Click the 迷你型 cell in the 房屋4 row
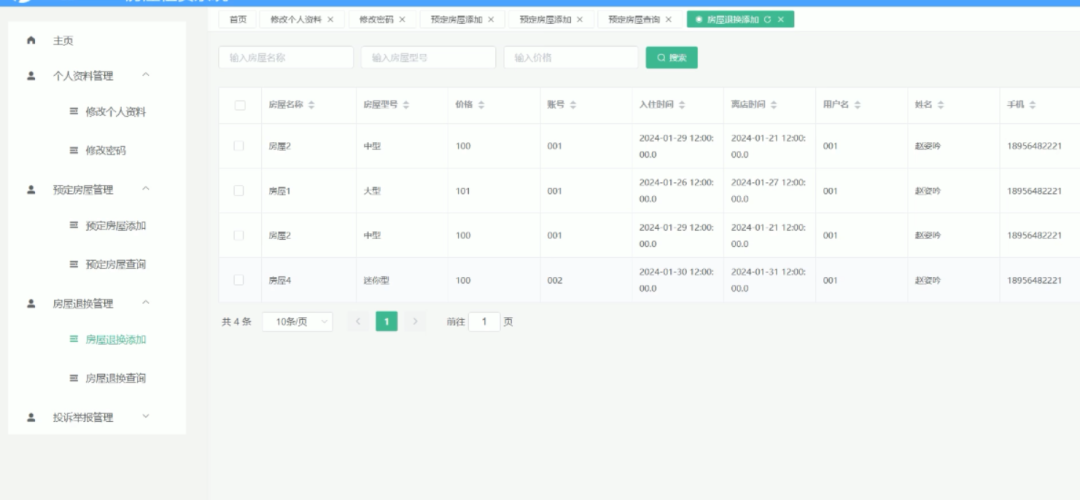The image size is (1080, 500). pyautogui.click(x=377, y=280)
